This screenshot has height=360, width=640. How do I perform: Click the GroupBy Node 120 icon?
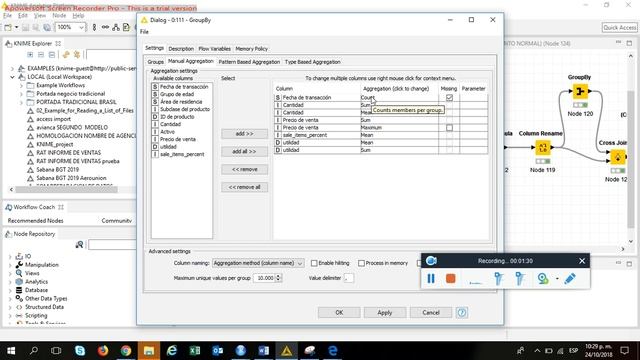point(580,91)
